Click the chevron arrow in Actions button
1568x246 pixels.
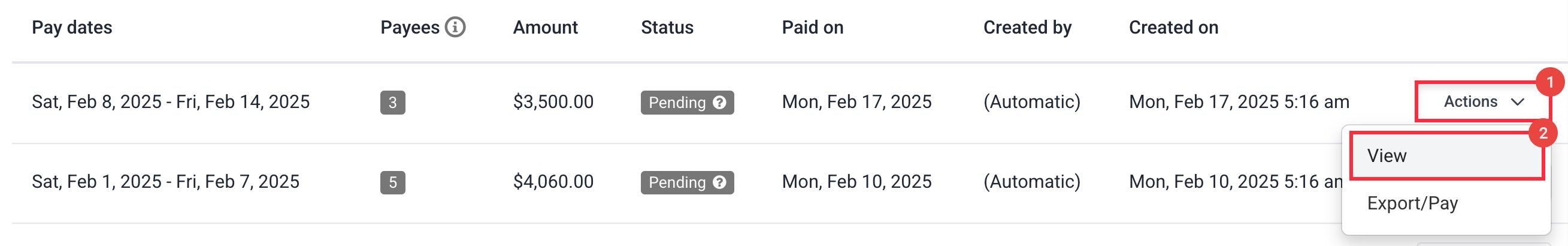click(1518, 102)
